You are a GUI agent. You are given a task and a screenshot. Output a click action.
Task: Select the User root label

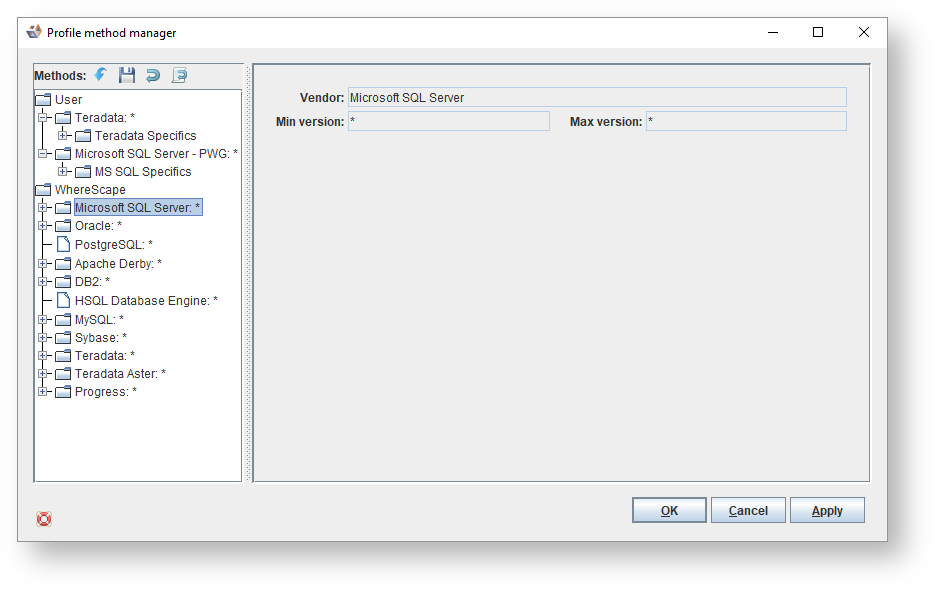pos(68,100)
